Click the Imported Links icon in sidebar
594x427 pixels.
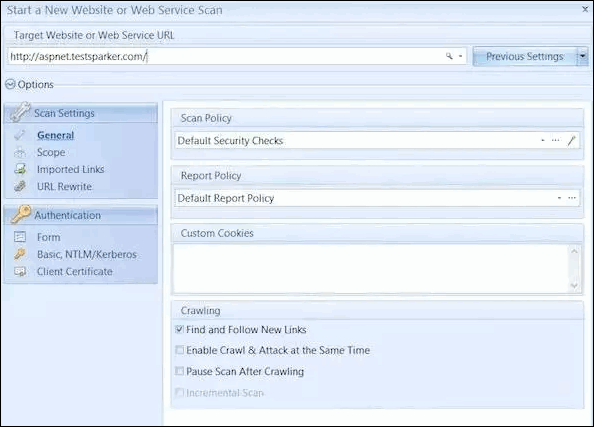(20, 169)
